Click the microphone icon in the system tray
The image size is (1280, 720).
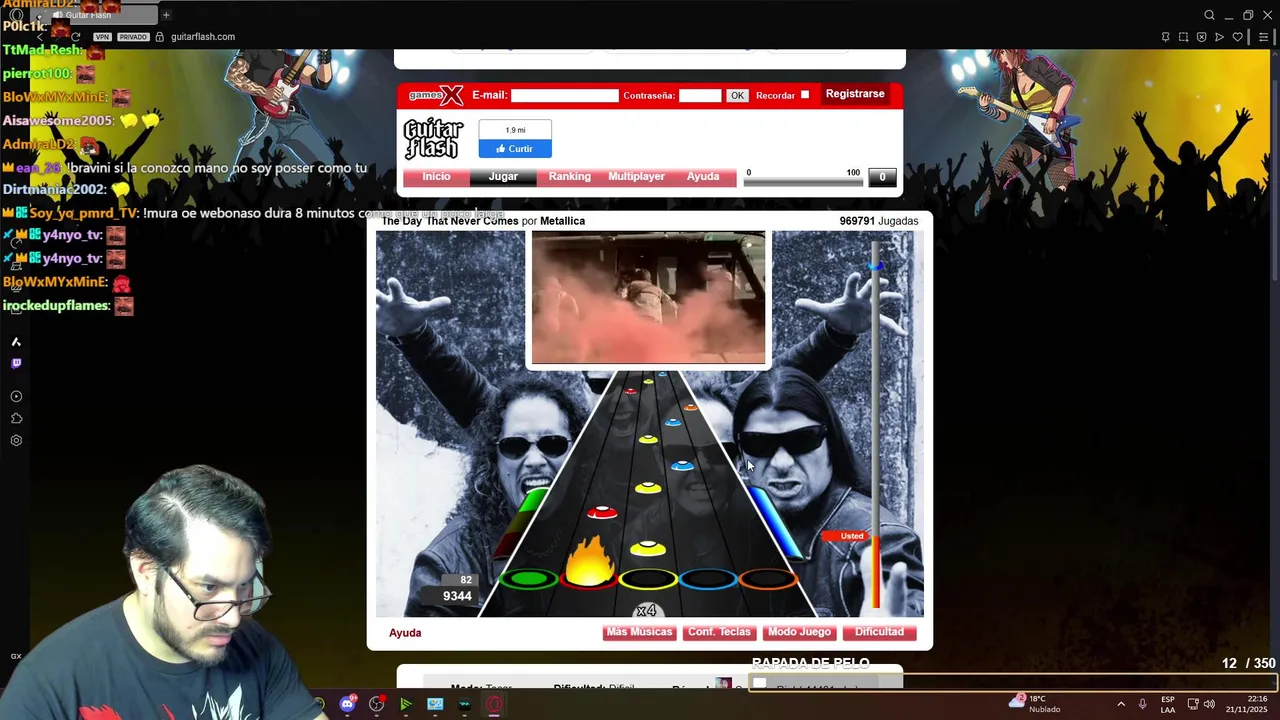click(x=1142, y=704)
